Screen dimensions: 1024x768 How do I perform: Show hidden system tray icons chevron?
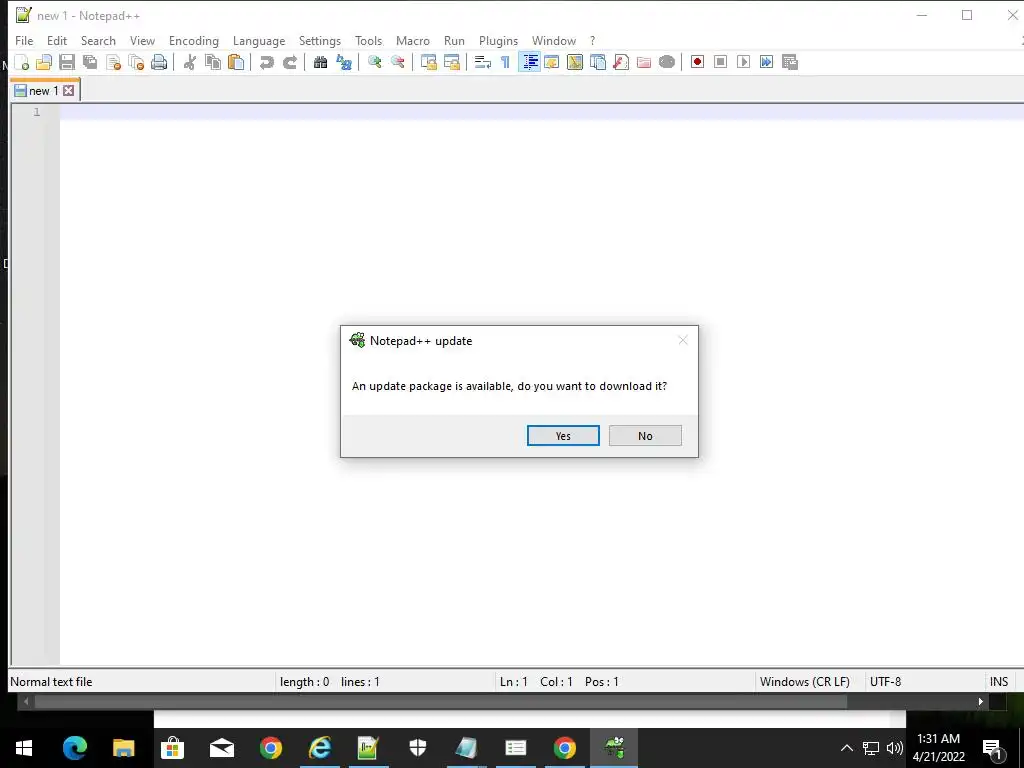click(846, 748)
